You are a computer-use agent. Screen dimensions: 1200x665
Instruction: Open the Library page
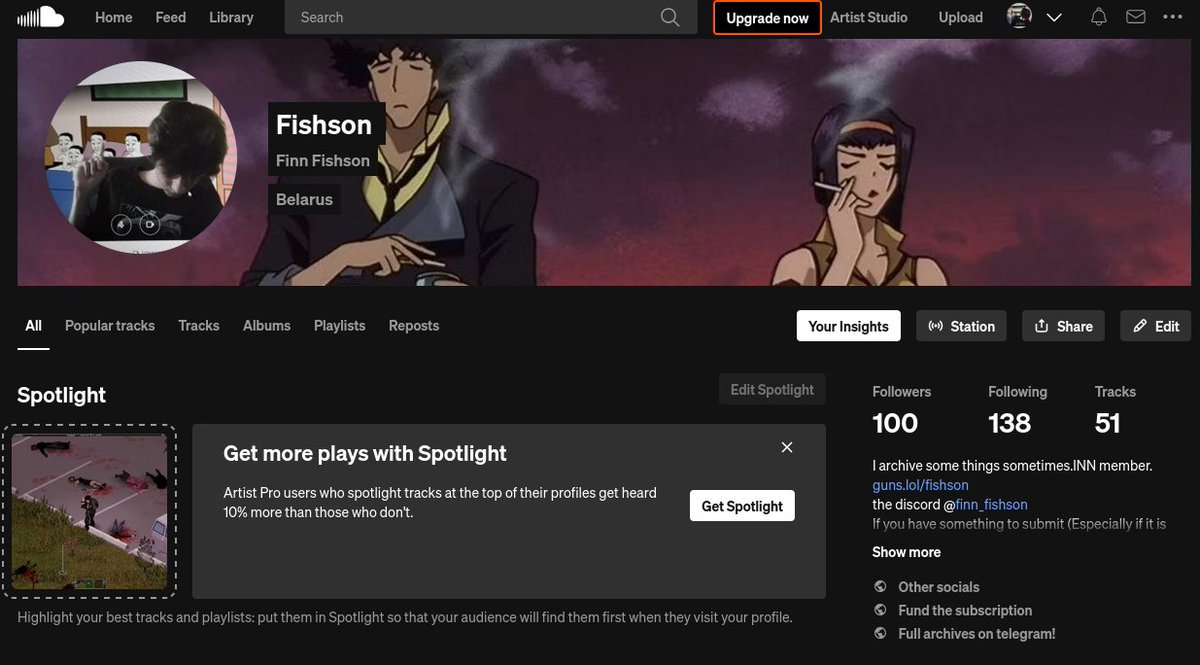231,17
